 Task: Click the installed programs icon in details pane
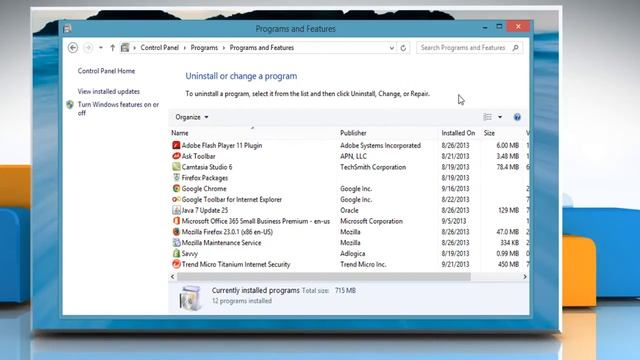[190, 298]
